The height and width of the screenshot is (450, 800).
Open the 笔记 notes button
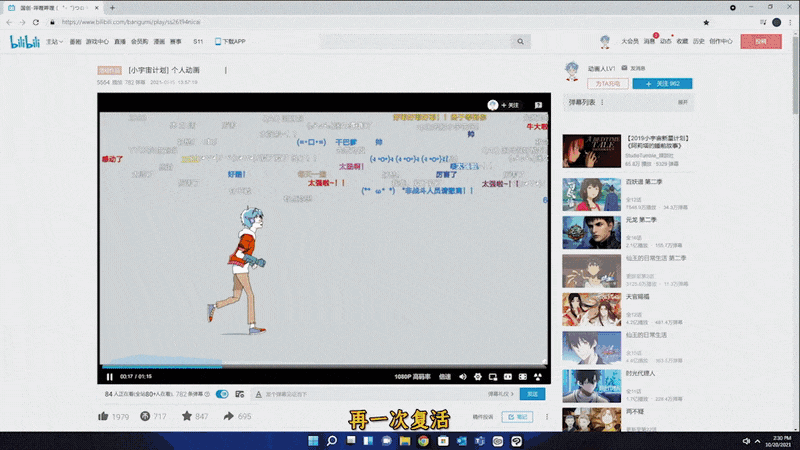pyautogui.click(x=517, y=417)
